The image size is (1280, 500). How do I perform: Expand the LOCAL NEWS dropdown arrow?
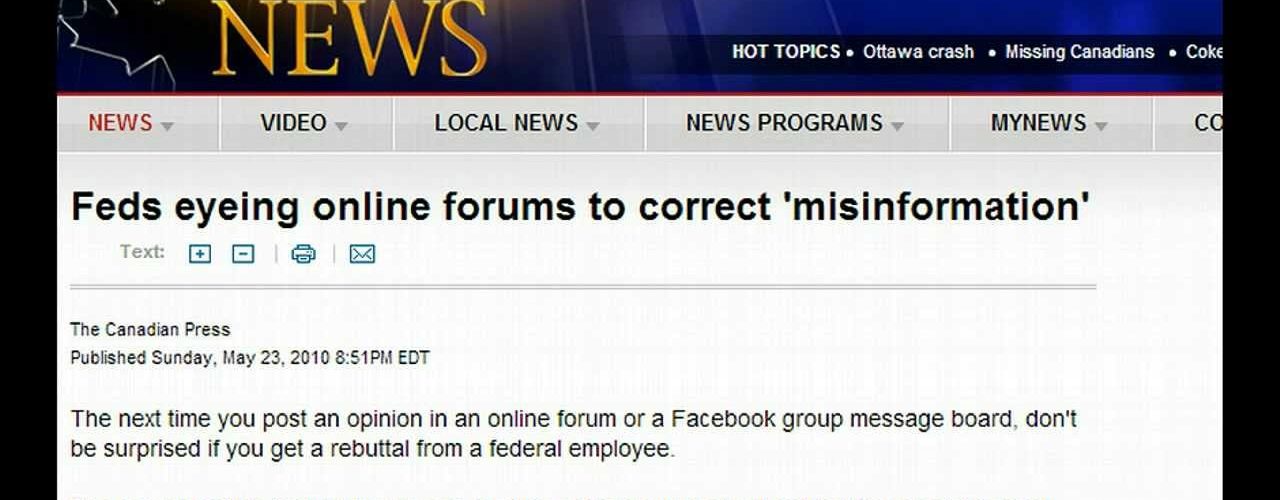[593, 127]
